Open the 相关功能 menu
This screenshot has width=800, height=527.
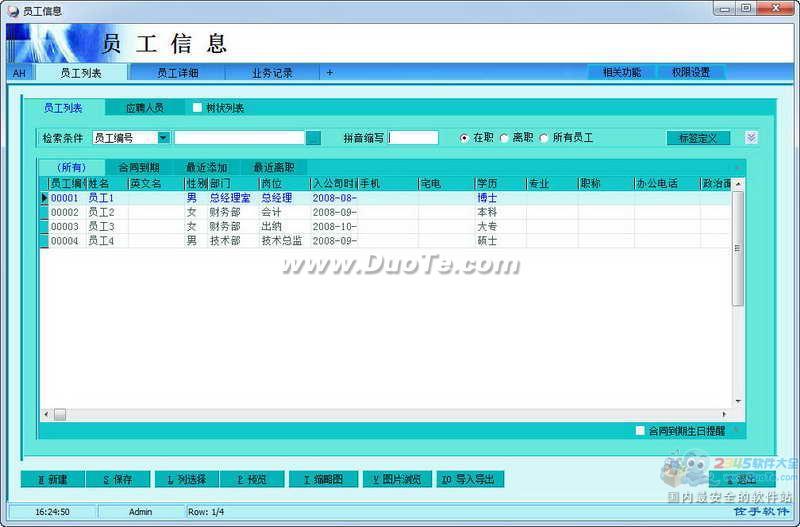(x=621, y=73)
